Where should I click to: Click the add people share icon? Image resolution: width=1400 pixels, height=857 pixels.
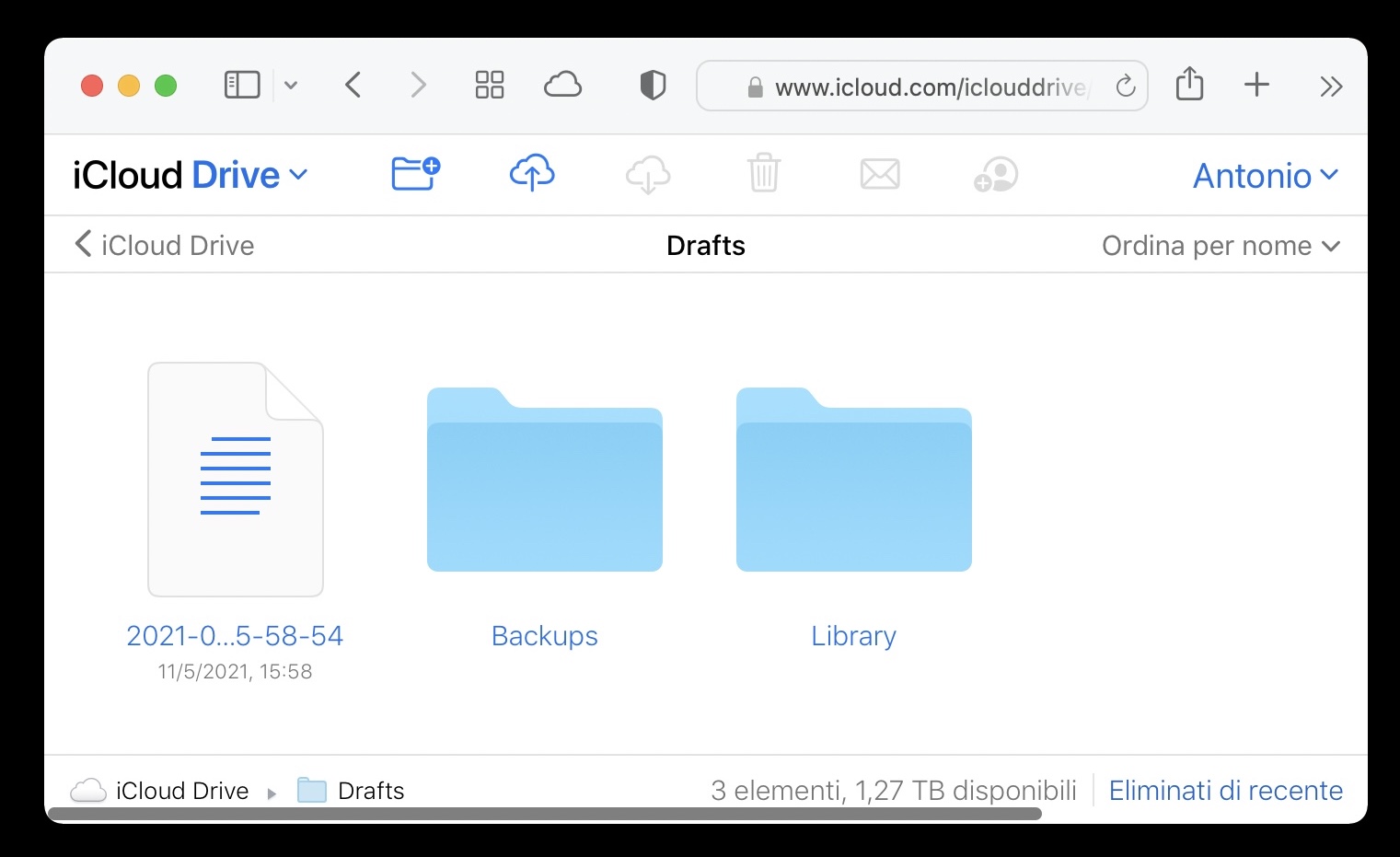[996, 173]
